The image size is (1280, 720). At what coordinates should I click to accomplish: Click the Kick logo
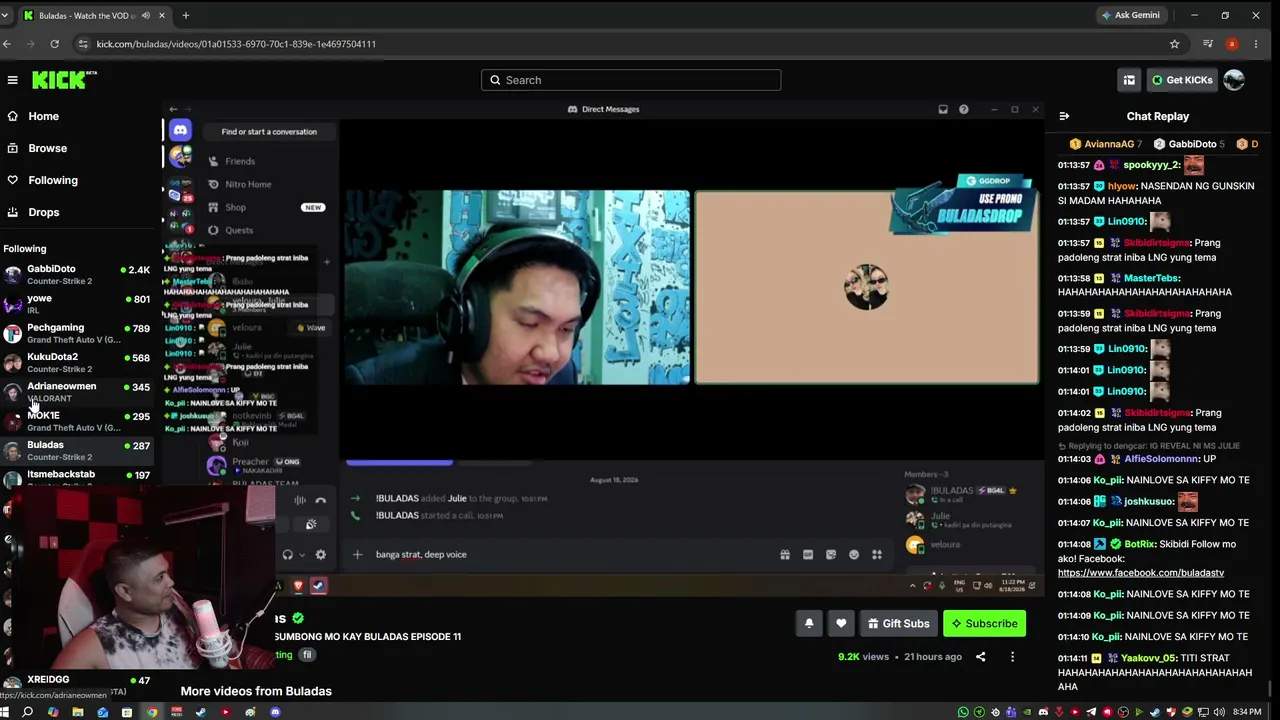point(64,80)
